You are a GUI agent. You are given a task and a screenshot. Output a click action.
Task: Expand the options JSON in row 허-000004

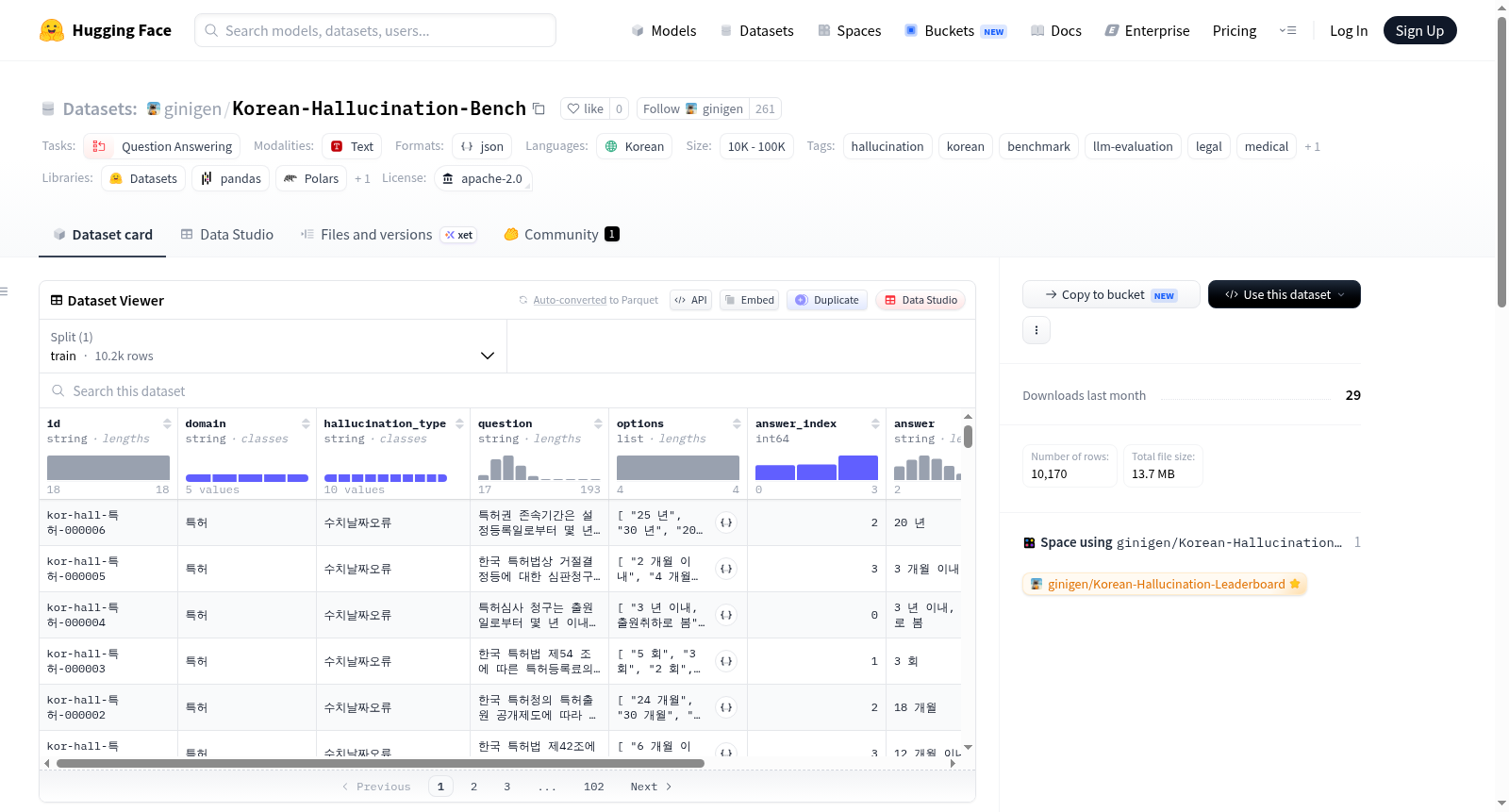726,615
